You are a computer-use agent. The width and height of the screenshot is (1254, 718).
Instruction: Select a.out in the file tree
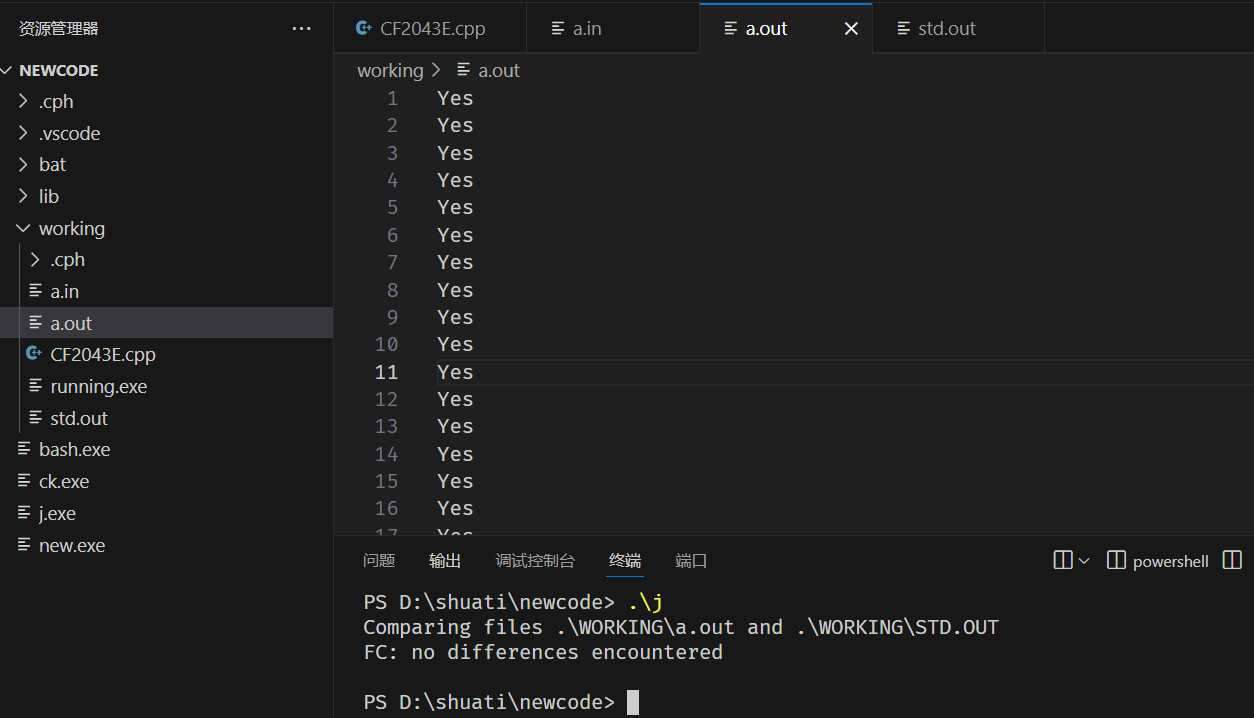[x=166, y=323]
